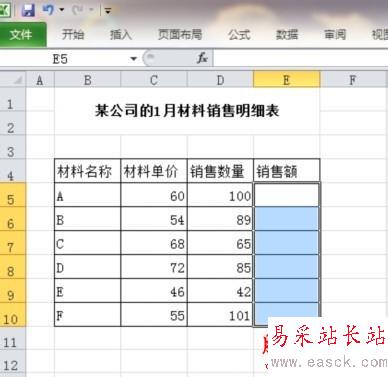Click unit price cell 68
The height and width of the screenshot is (377, 388).
(x=154, y=243)
